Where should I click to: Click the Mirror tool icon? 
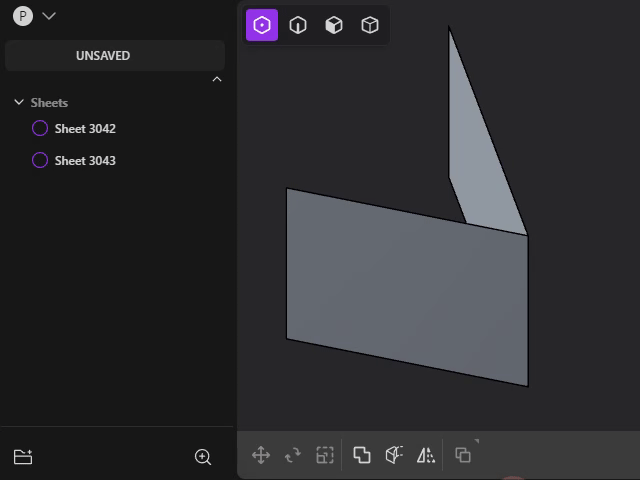(426, 455)
